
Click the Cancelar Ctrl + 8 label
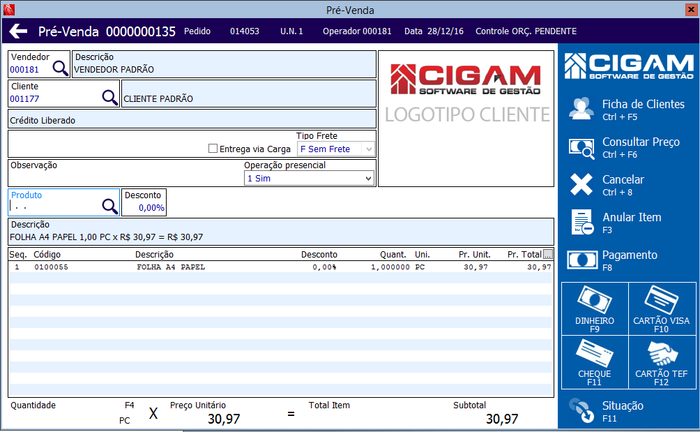click(623, 185)
